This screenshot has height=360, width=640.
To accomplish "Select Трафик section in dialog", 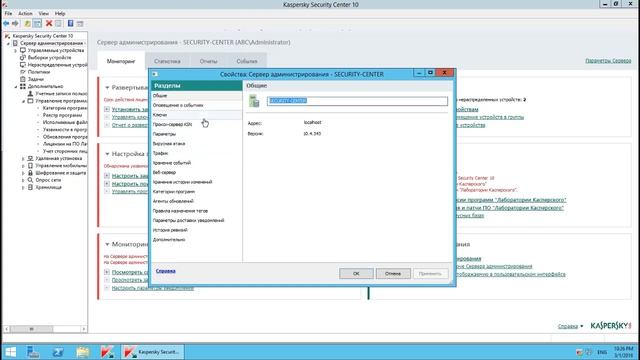I will (197, 153).
